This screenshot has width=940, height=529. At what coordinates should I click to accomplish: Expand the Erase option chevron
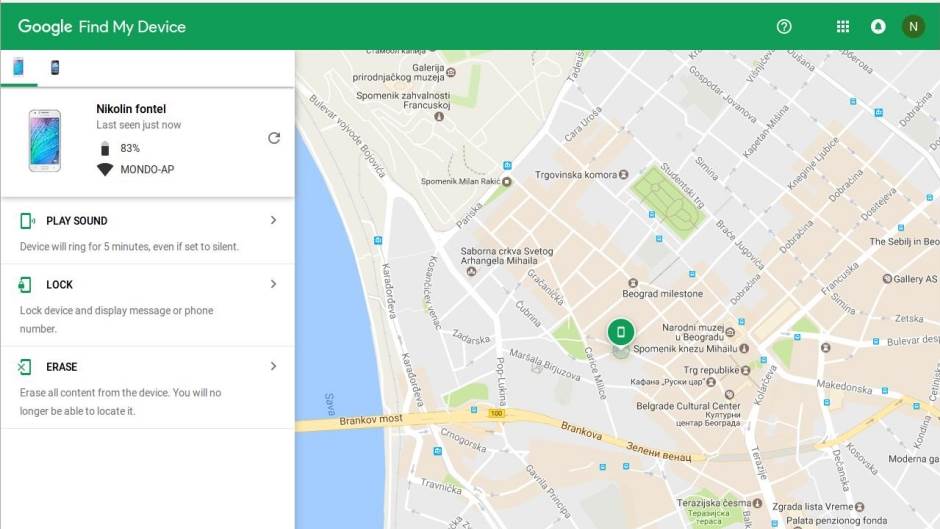[x=273, y=366]
